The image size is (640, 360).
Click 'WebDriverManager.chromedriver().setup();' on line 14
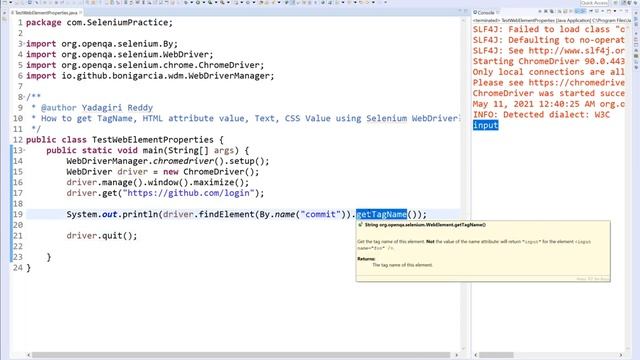[168, 161]
